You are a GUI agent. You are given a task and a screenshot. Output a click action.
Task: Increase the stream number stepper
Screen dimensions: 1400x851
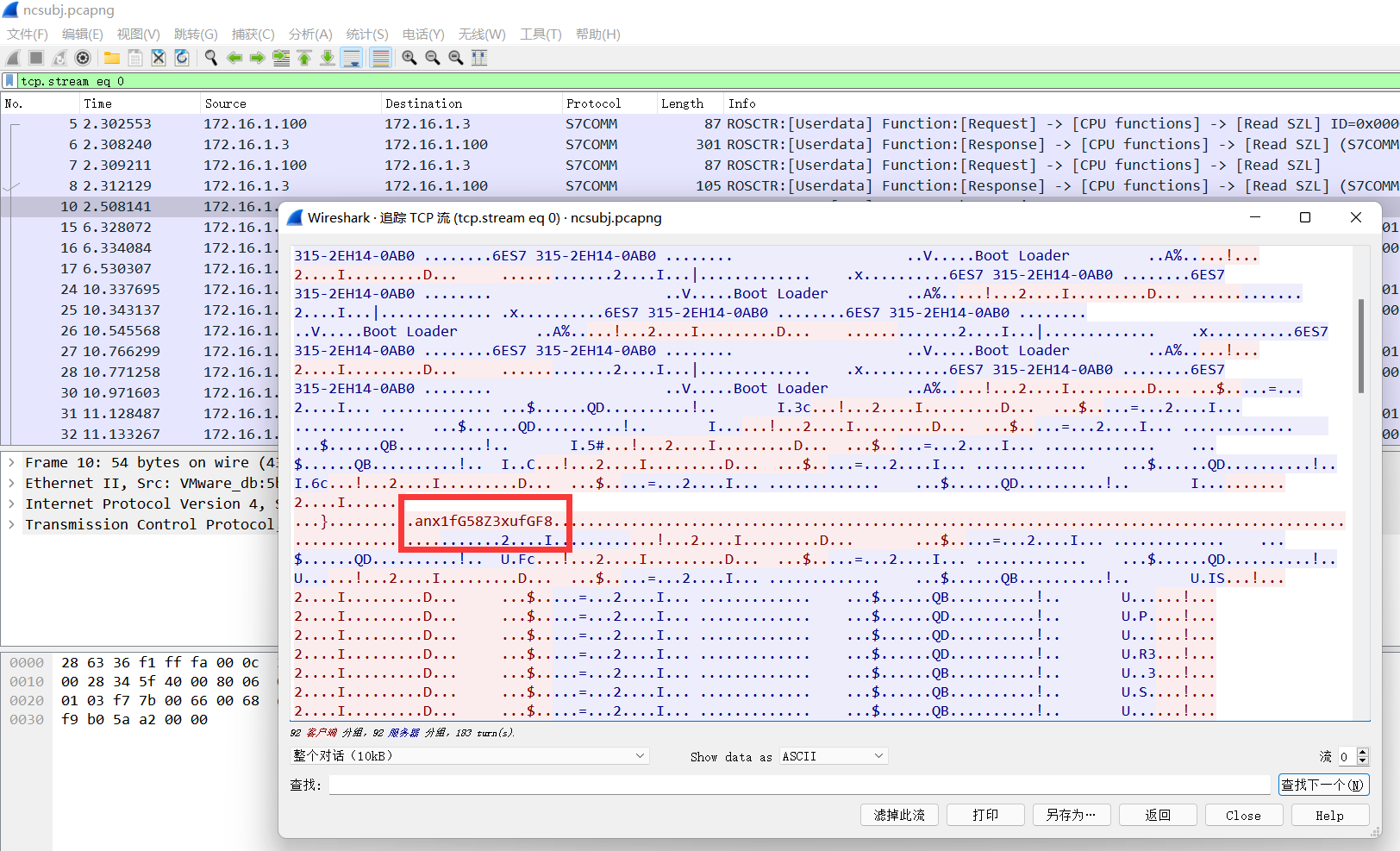(x=1363, y=752)
